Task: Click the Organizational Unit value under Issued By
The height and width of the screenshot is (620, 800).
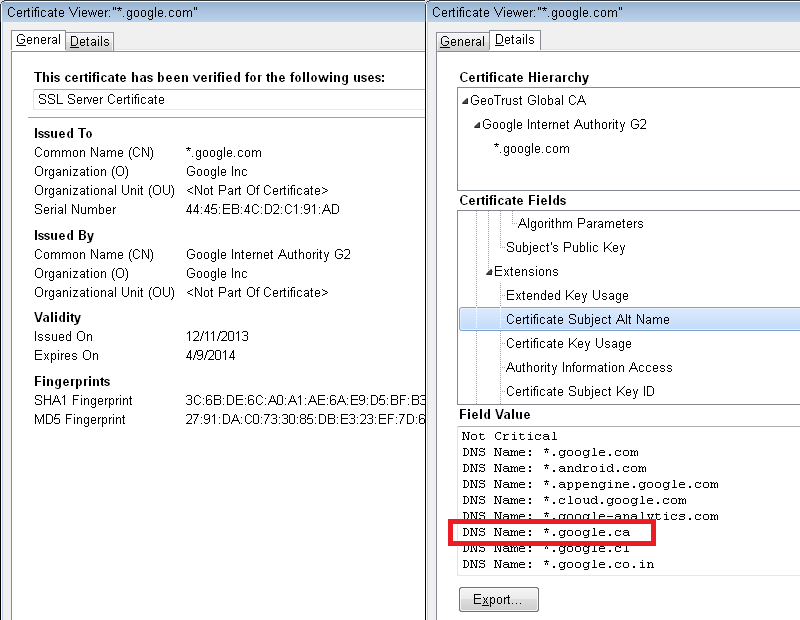Action: (x=257, y=292)
